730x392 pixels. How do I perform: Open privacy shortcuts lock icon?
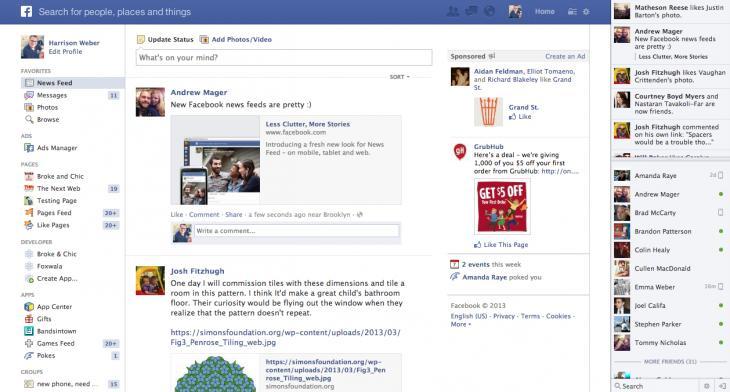pos(572,12)
